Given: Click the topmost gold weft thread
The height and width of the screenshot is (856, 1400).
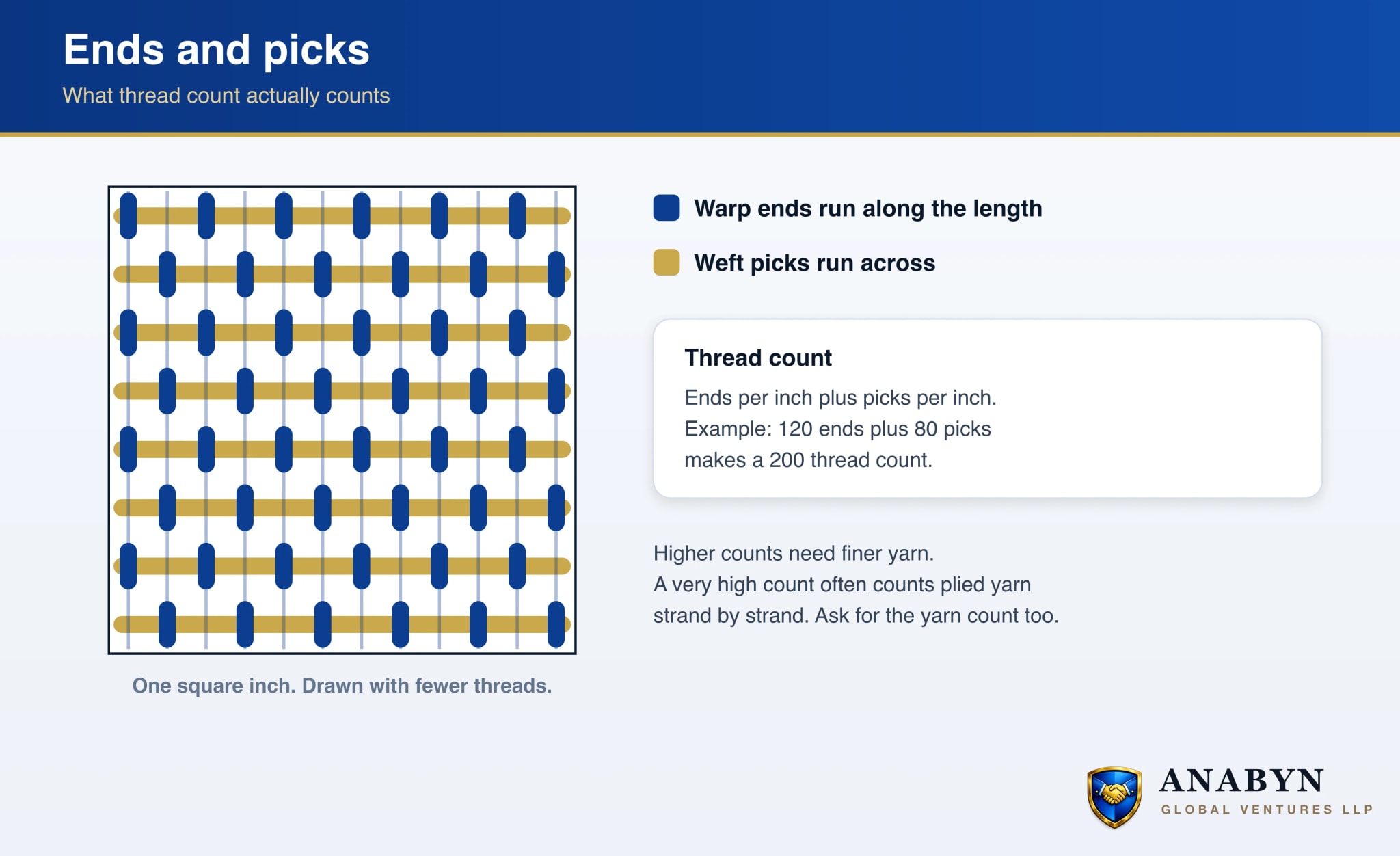Looking at the screenshot, I should pos(342,216).
